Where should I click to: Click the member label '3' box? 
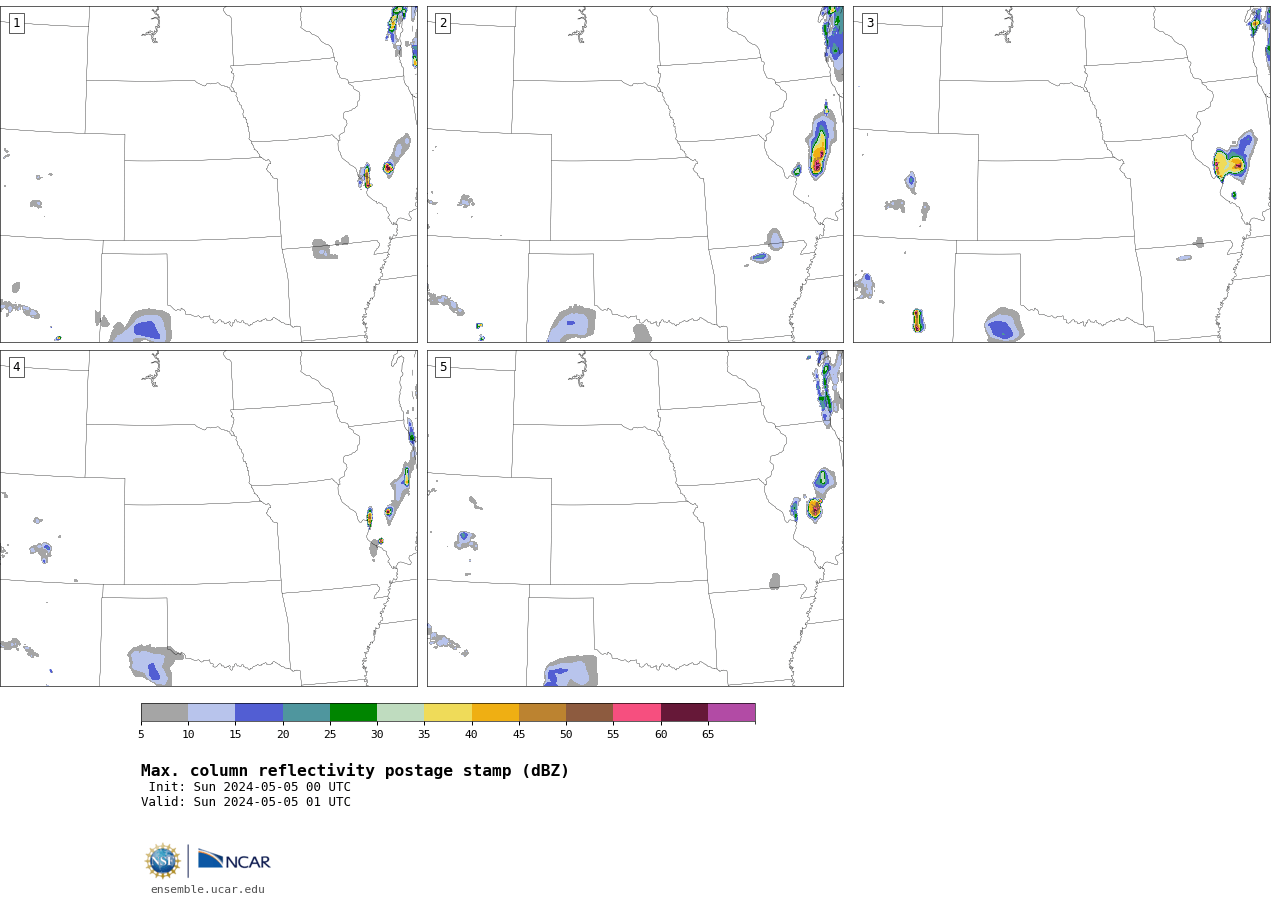pyautogui.click(x=870, y=23)
